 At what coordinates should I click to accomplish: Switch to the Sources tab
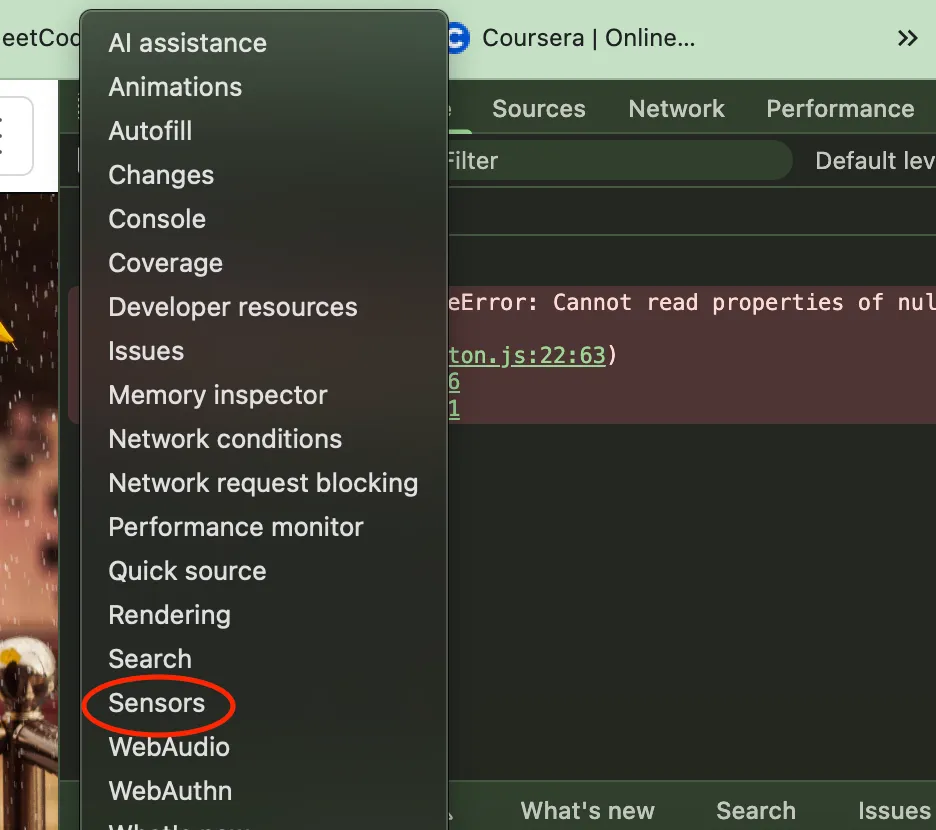(x=538, y=109)
